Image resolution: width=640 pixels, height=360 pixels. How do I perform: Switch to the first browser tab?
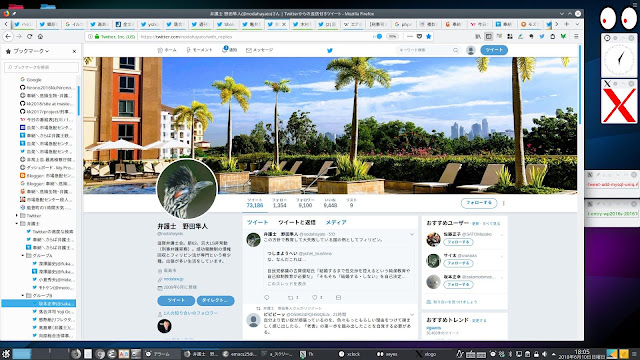tap(23, 24)
